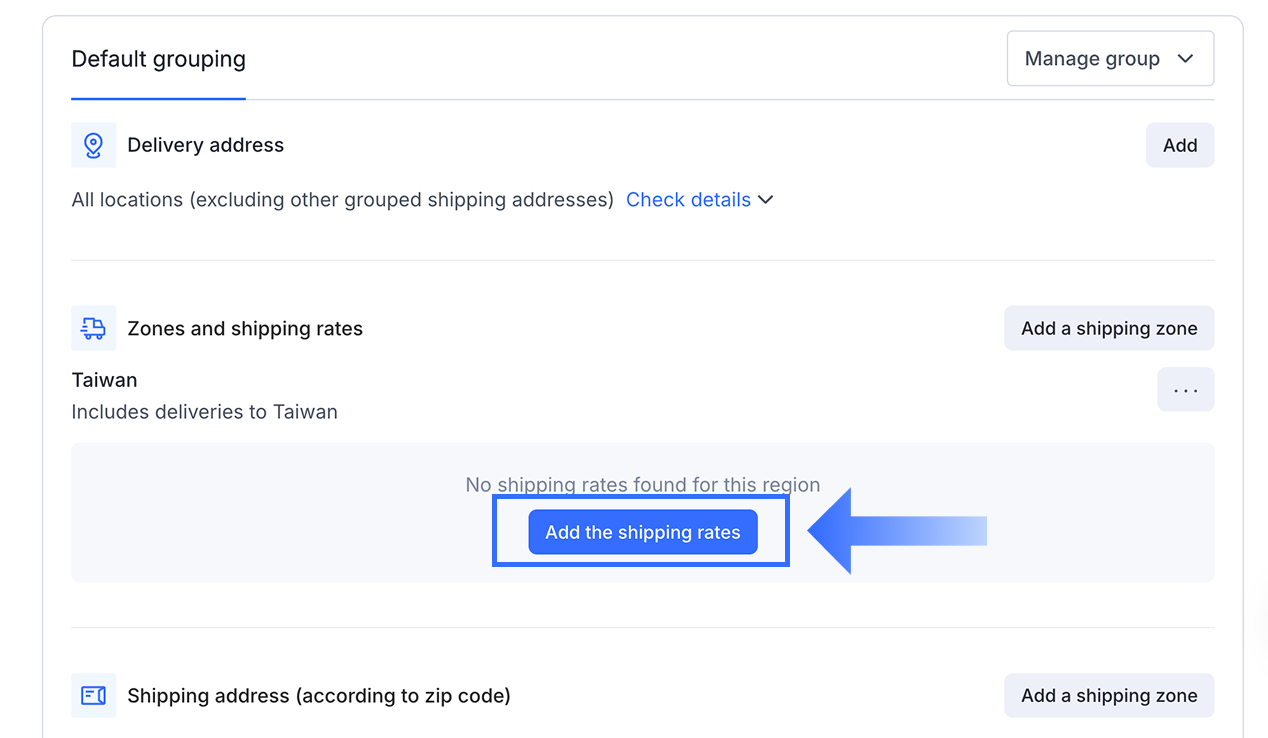Add a shipping zone for zip code shipping

(x=1108, y=696)
